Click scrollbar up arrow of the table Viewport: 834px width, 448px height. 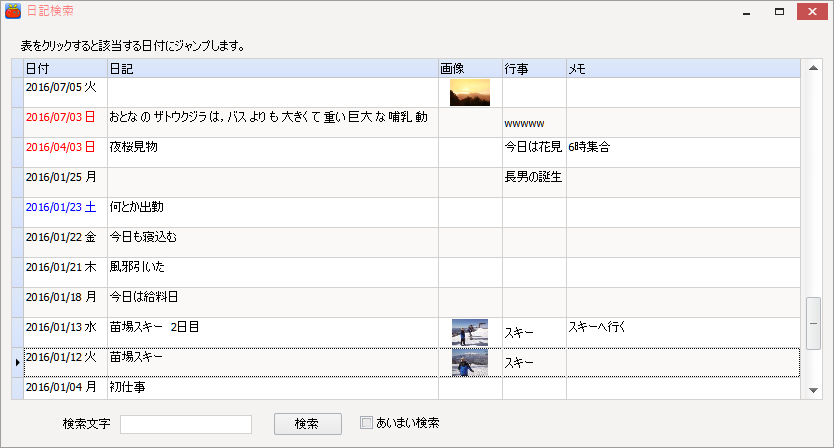(813, 68)
